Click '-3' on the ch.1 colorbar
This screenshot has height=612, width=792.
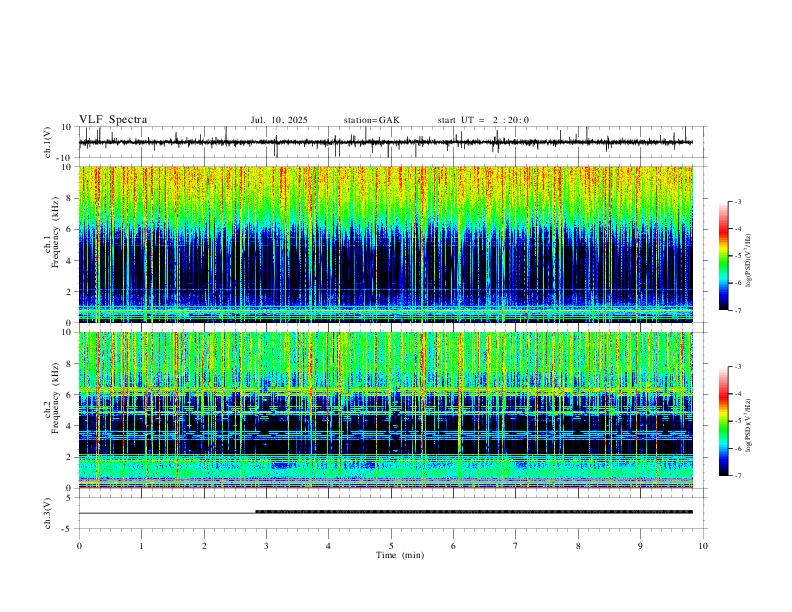click(737, 201)
